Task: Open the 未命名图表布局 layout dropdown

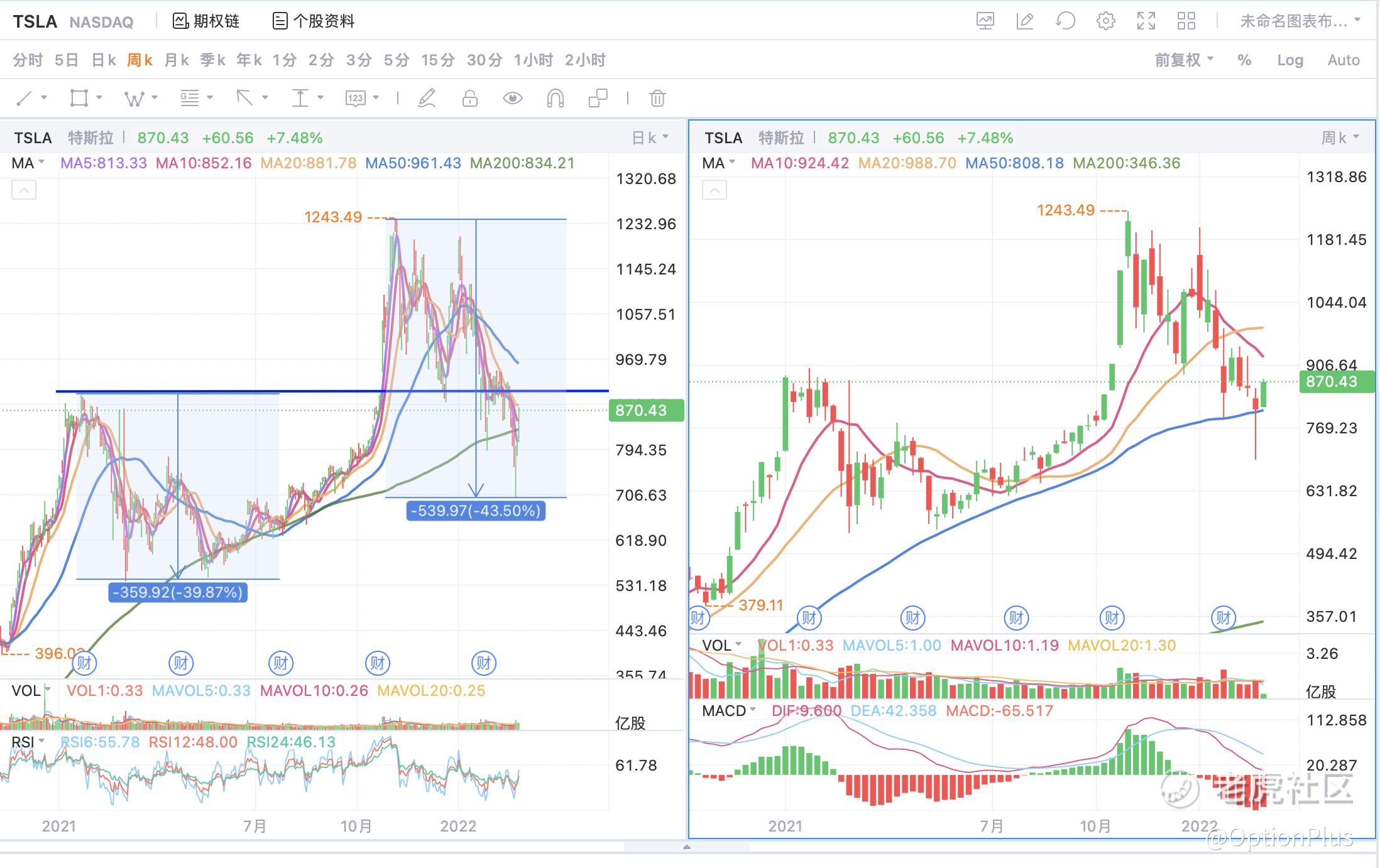Action: point(1300,21)
